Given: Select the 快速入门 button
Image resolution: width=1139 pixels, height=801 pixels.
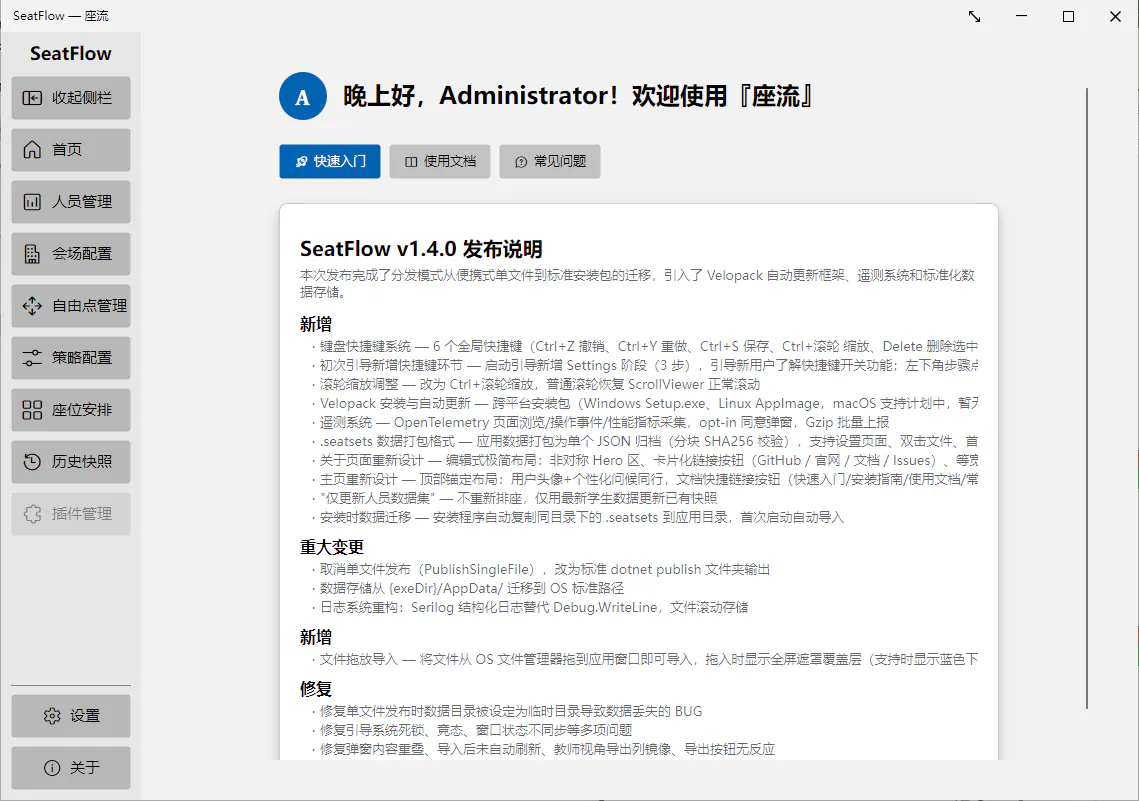Looking at the screenshot, I should 330,161.
